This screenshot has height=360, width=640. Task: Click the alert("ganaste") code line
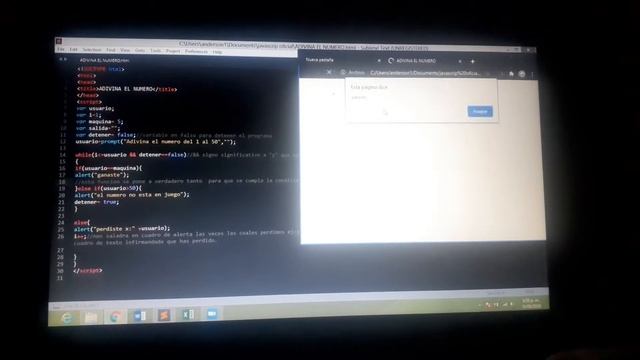pos(102,175)
